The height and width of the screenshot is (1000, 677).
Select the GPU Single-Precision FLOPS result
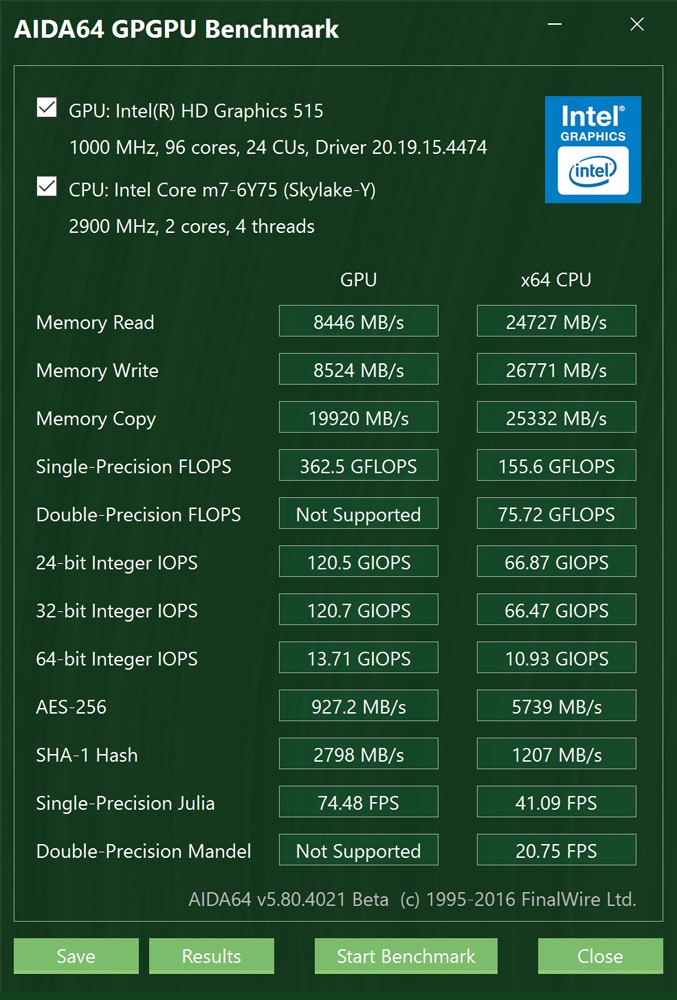[x=358, y=466]
